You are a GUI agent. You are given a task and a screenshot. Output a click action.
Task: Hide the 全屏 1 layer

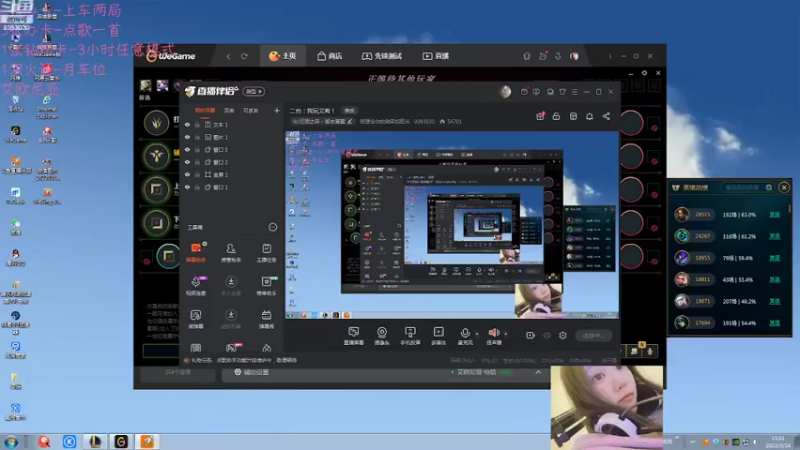tap(187, 174)
